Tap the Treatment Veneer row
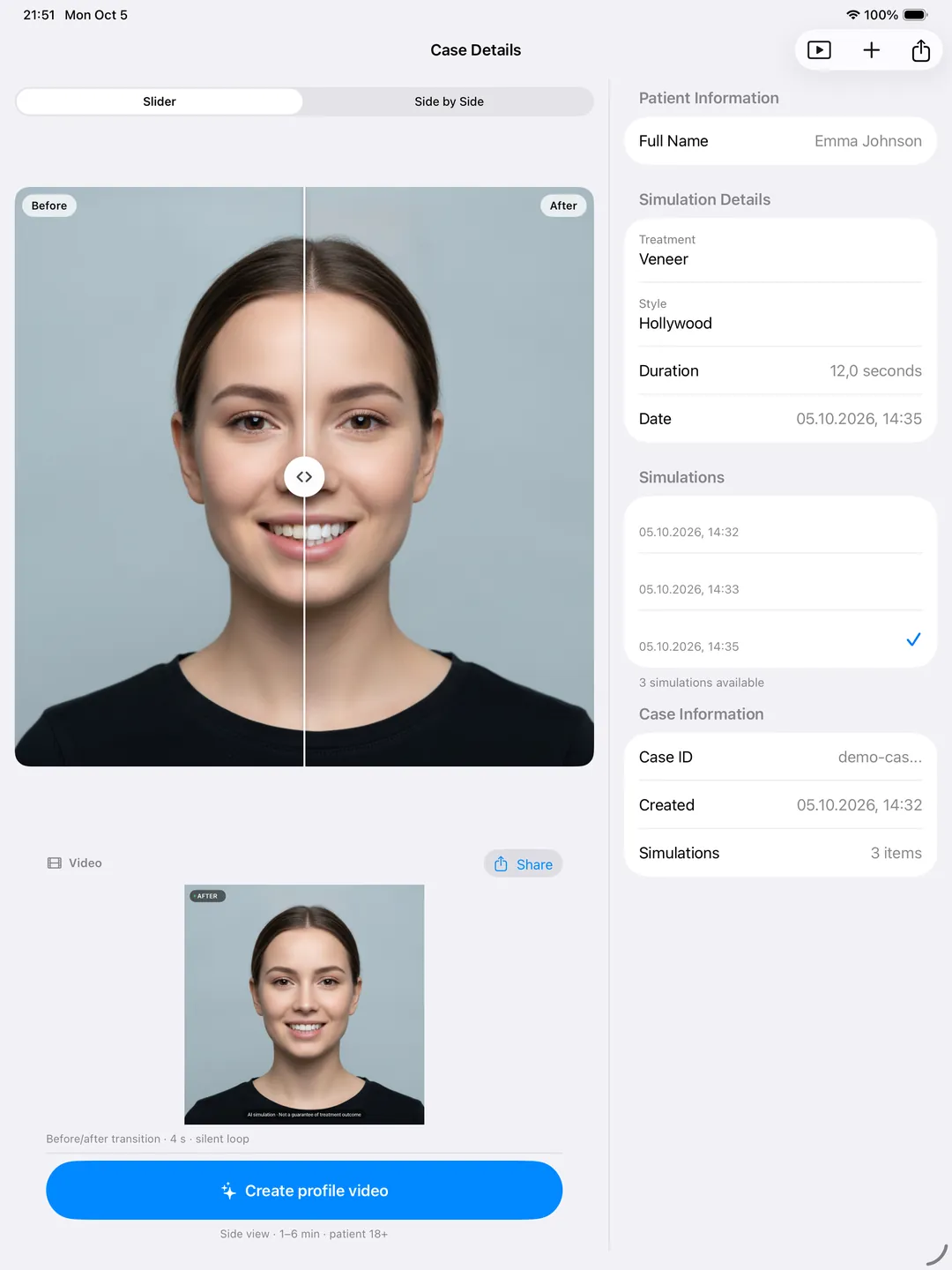 (780, 250)
